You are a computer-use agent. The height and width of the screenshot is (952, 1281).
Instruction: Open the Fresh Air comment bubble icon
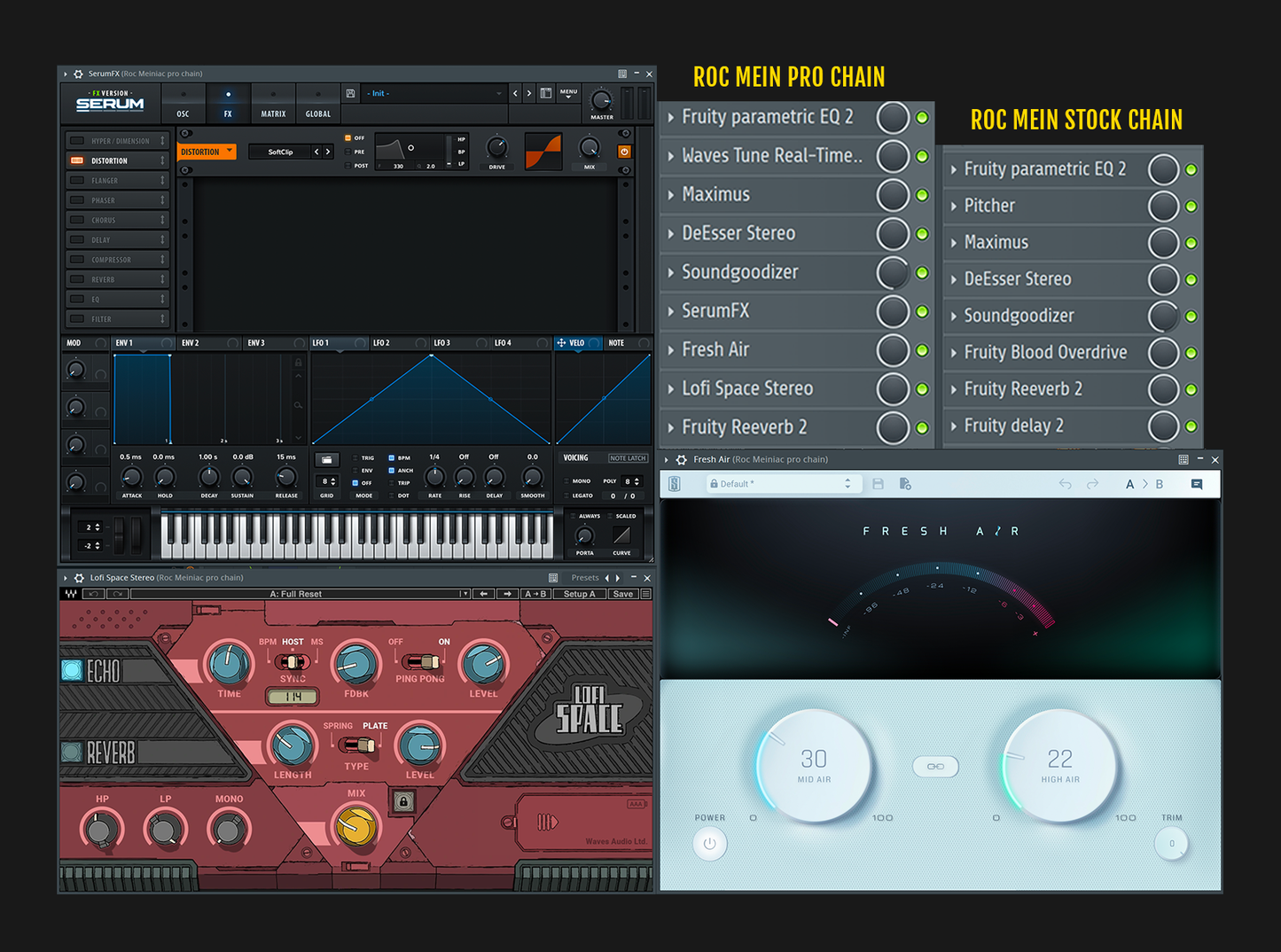click(x=1196, y=484)
